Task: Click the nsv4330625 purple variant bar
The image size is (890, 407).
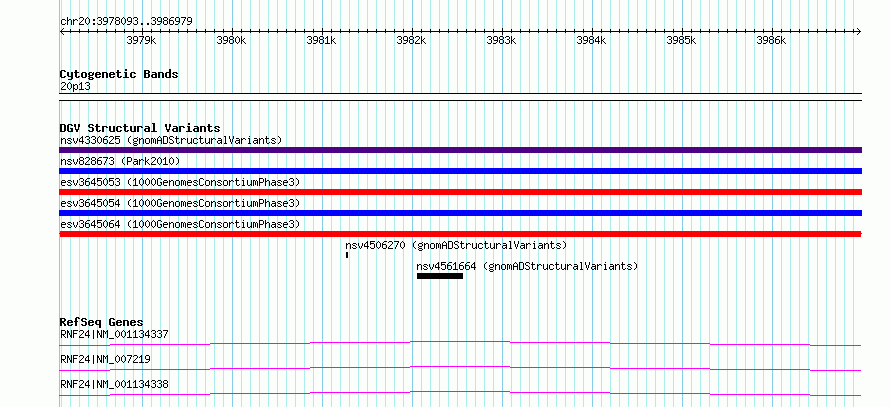Action: coord(460,150)
